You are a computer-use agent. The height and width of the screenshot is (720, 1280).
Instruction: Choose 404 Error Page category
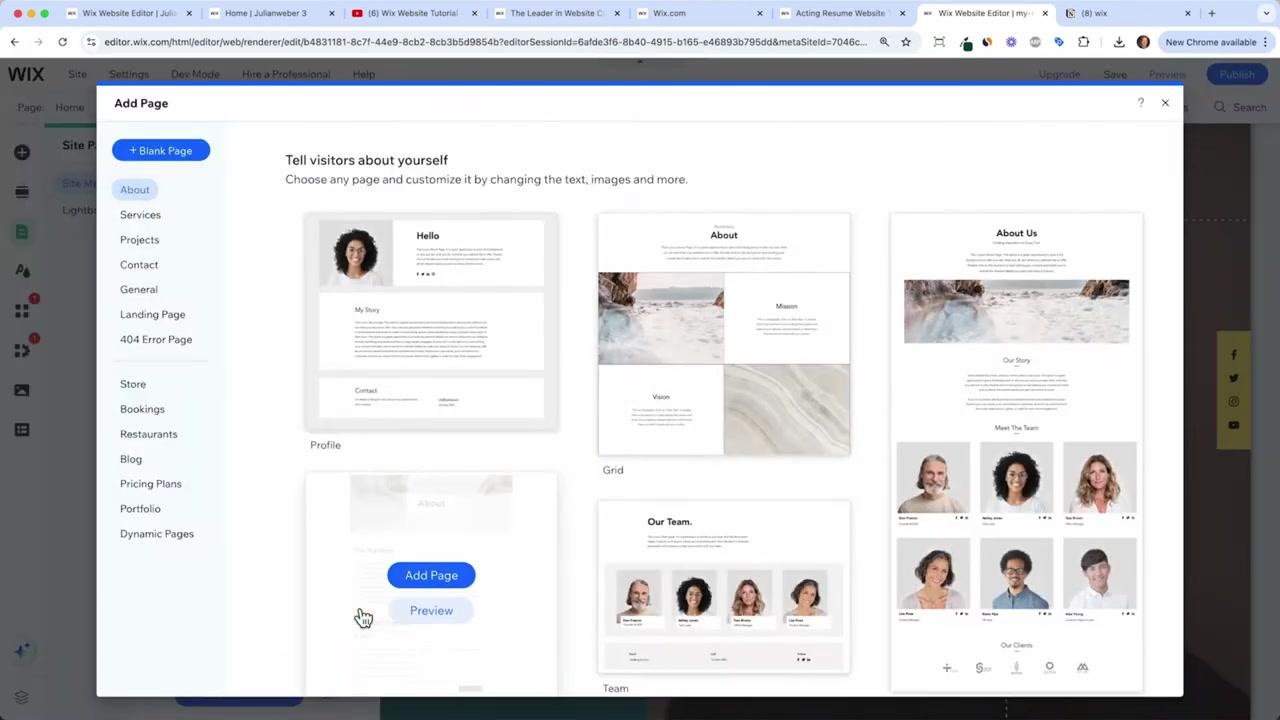(x=156, y=339)
